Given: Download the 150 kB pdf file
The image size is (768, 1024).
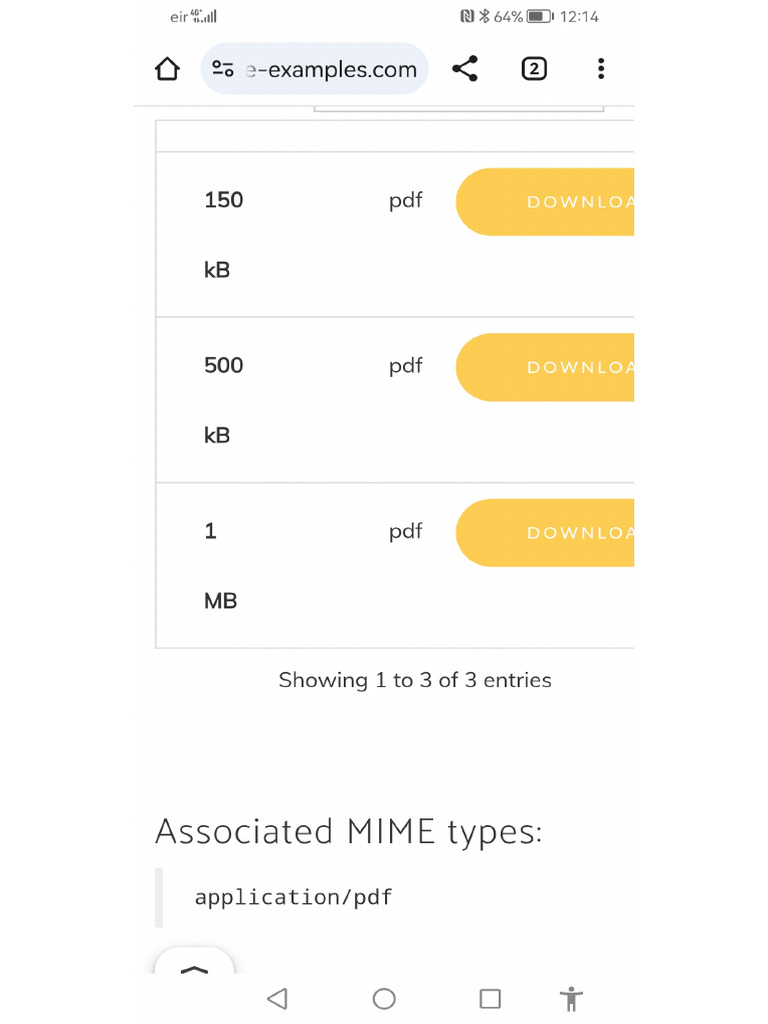Looking at the screenshot, I should (x=546, y=202).
